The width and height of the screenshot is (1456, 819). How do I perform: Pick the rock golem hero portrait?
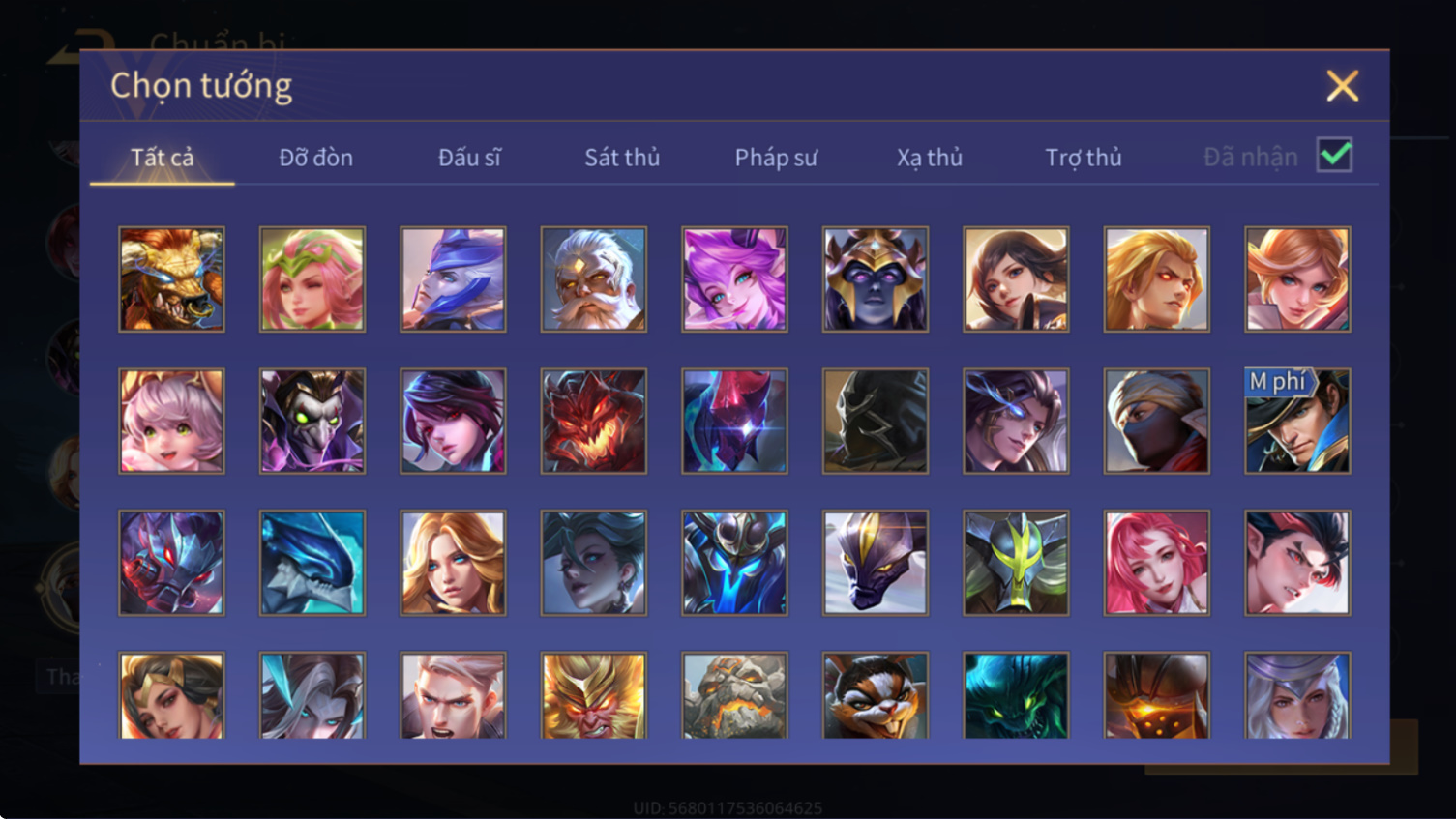[734, 695]
